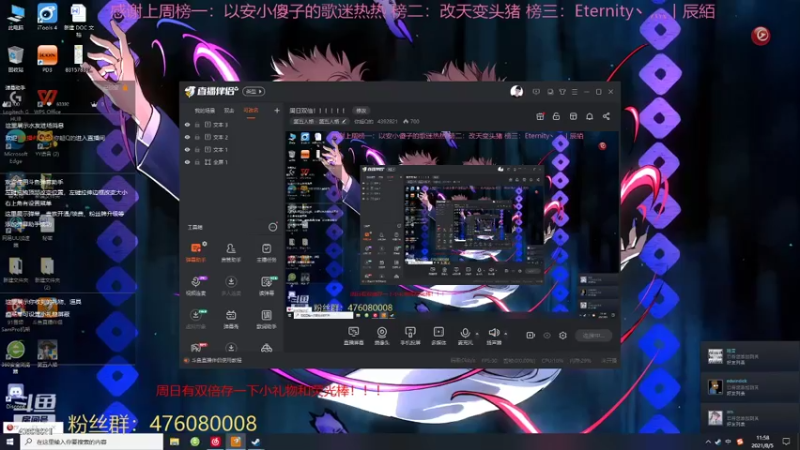Open File Explorer from the taskbar

[x=174, y=441]
